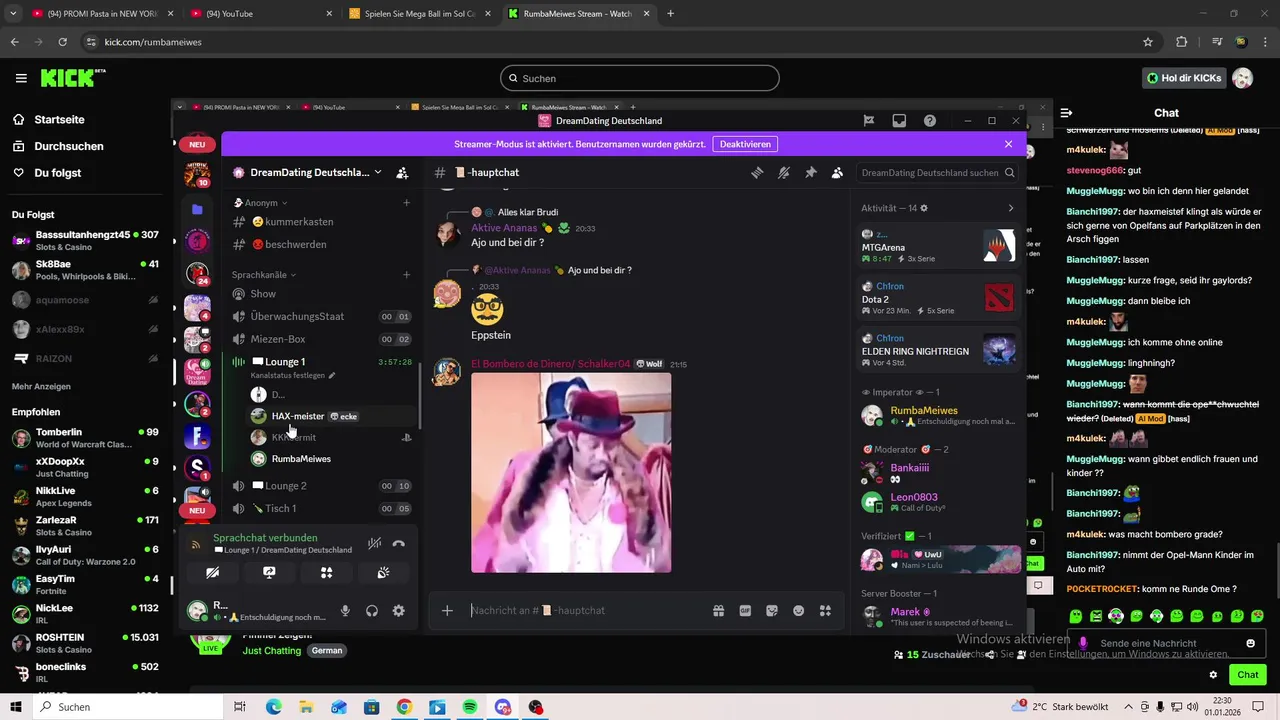Image resolution: width=1280 pixels, height=720 pixels.
Task: Open Kick chat settings gear
Action: (1213, 675)
